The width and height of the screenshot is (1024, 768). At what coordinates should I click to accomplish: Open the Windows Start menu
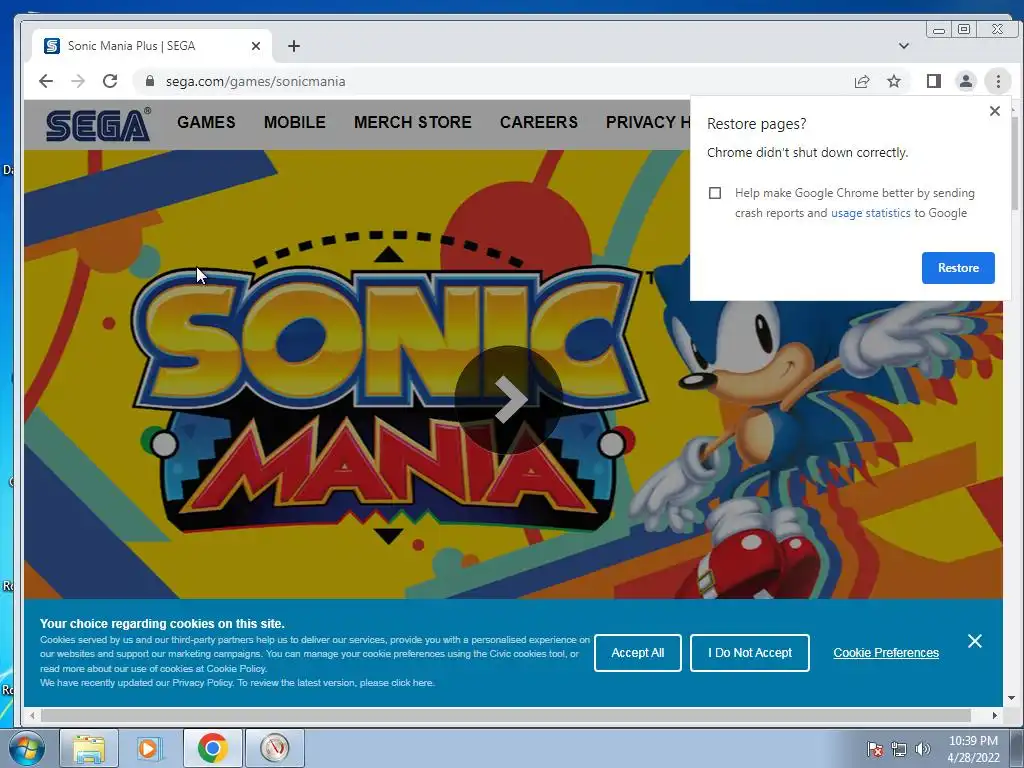[x=26, y=748]
